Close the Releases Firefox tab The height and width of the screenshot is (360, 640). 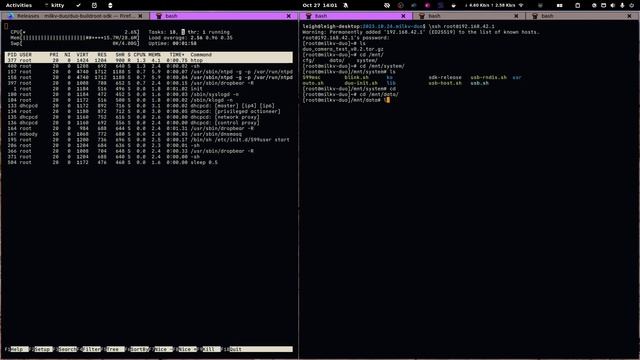tap(140, 16)
